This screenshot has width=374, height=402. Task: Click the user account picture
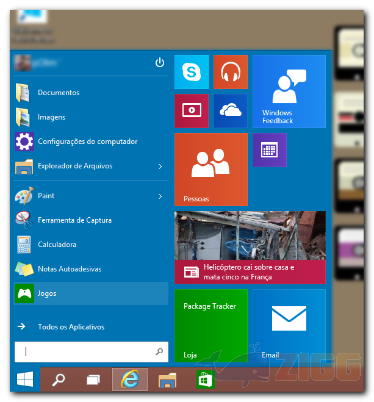point(22,62)
